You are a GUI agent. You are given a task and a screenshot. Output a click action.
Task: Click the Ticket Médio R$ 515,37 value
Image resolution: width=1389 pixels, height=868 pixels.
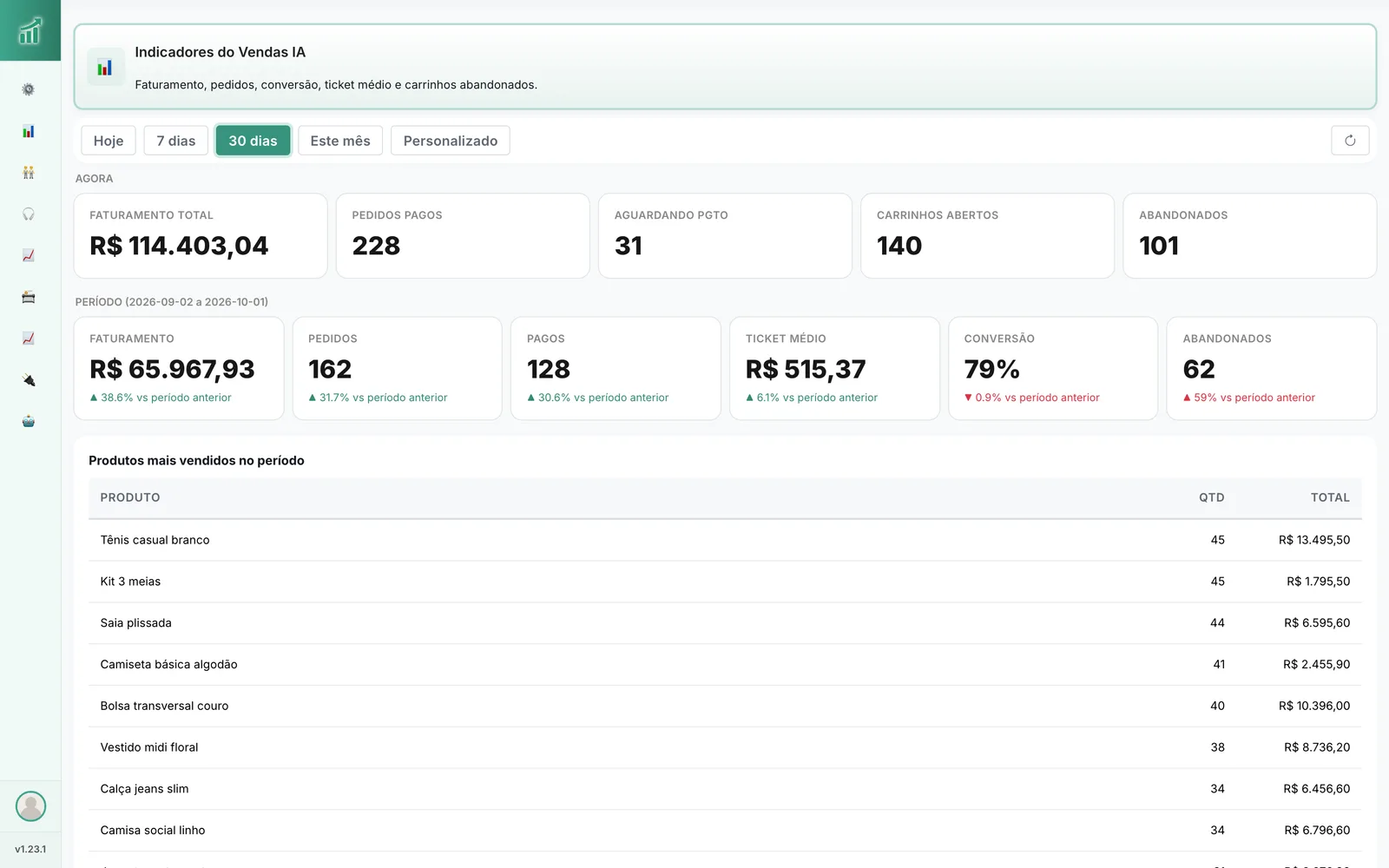tap(806, 369)
